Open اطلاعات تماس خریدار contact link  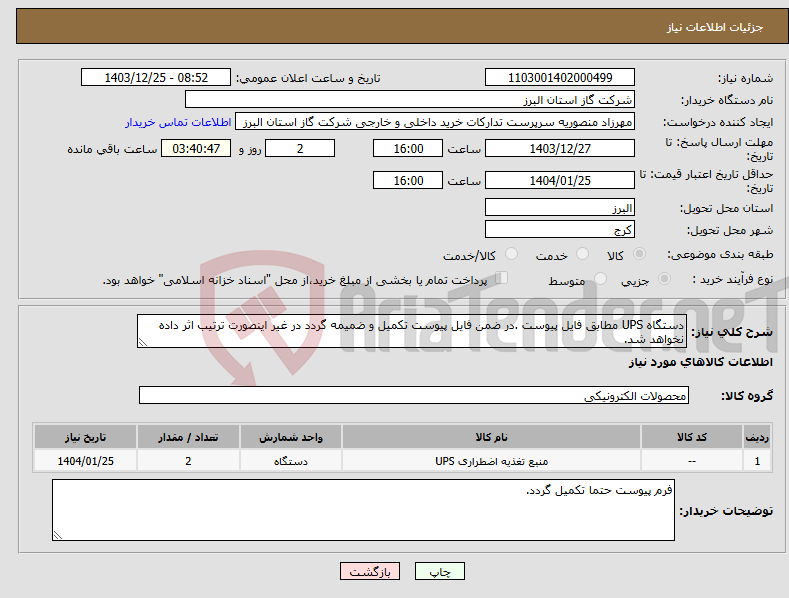[178, 122]
